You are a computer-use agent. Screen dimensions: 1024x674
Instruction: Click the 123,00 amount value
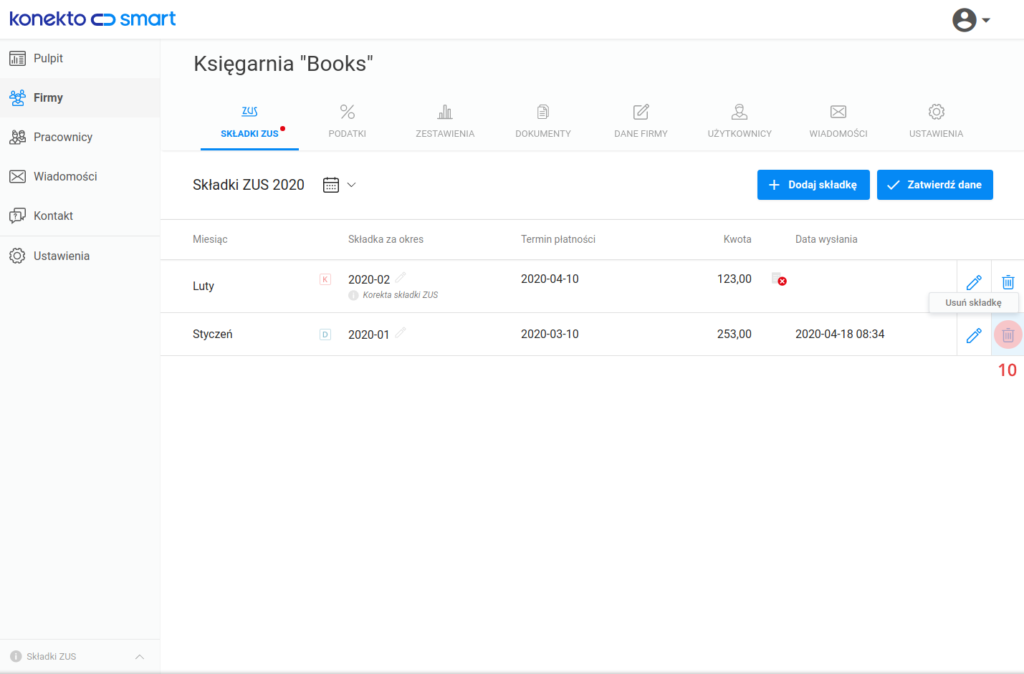coord(734,279)
